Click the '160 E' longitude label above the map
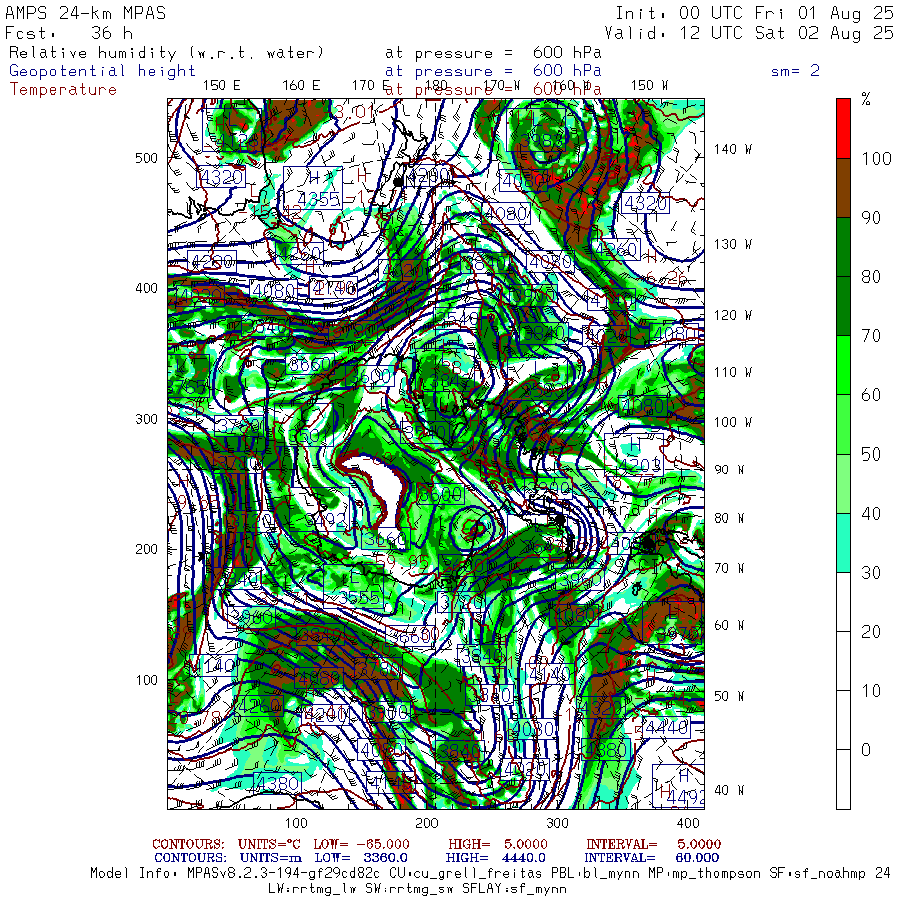Viewport: 900px width, 900px height. click(x=301, y=86)
